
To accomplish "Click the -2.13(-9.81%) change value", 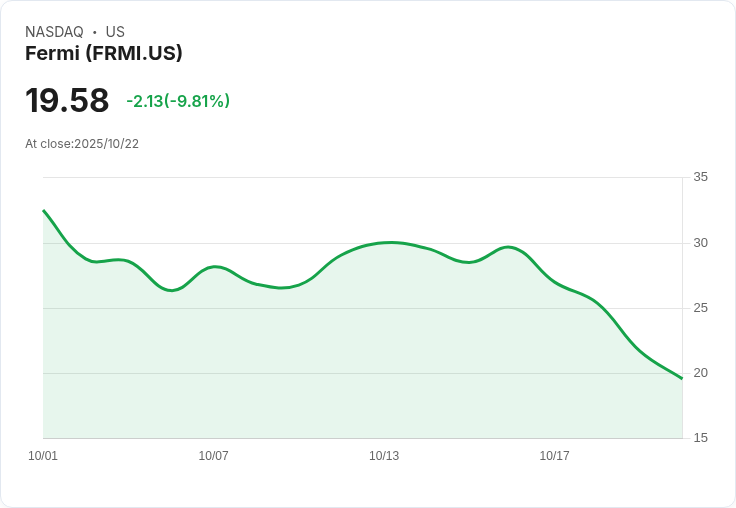I will coord(178,101).
